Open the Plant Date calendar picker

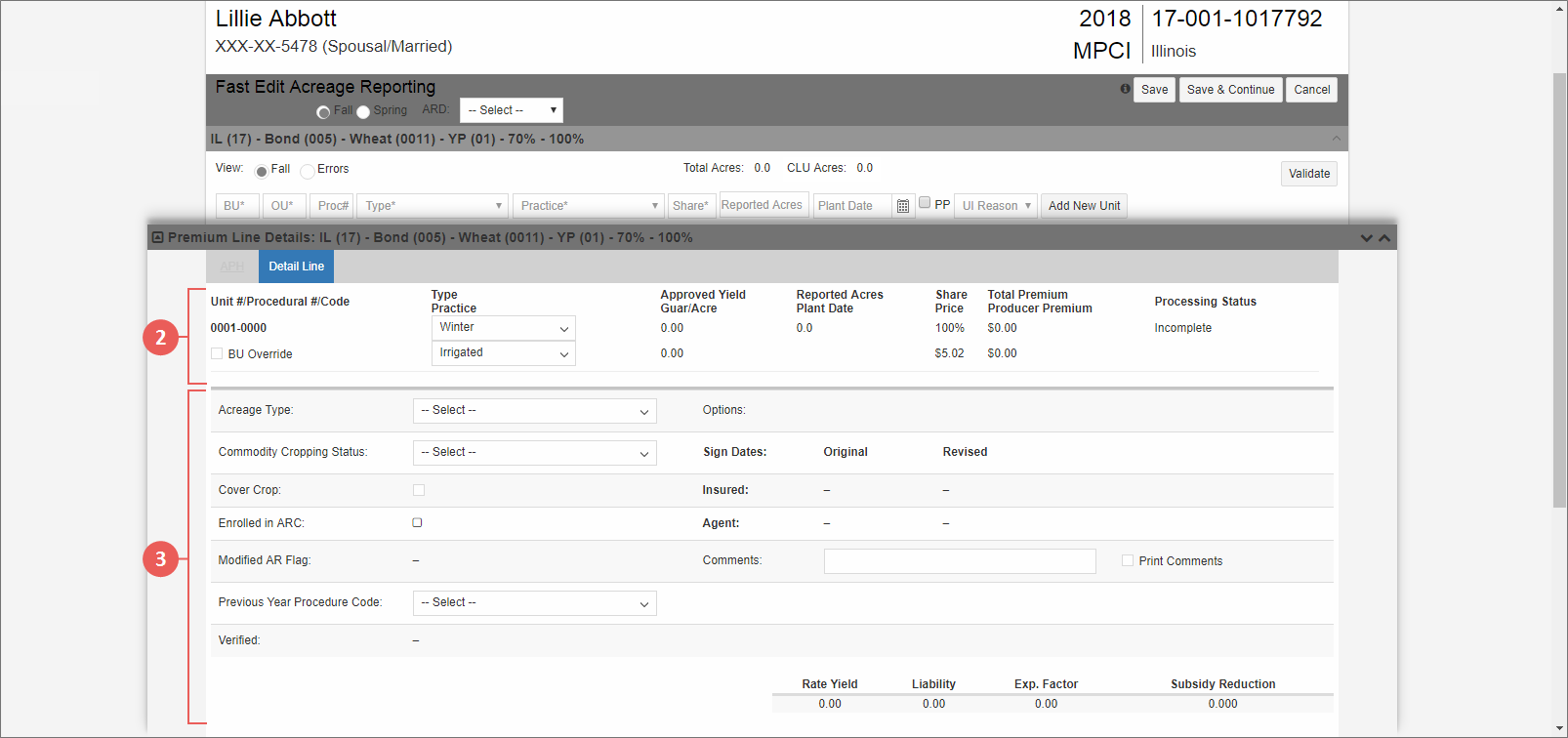tap(903, 206)
